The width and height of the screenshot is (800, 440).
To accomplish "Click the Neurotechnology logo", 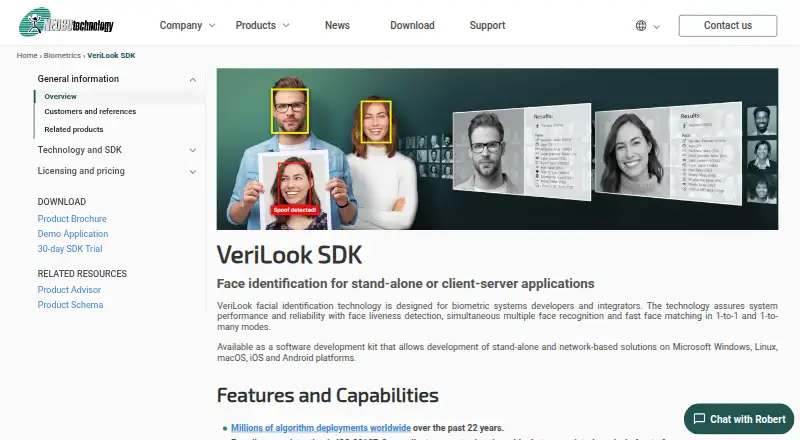I will 66,22.
